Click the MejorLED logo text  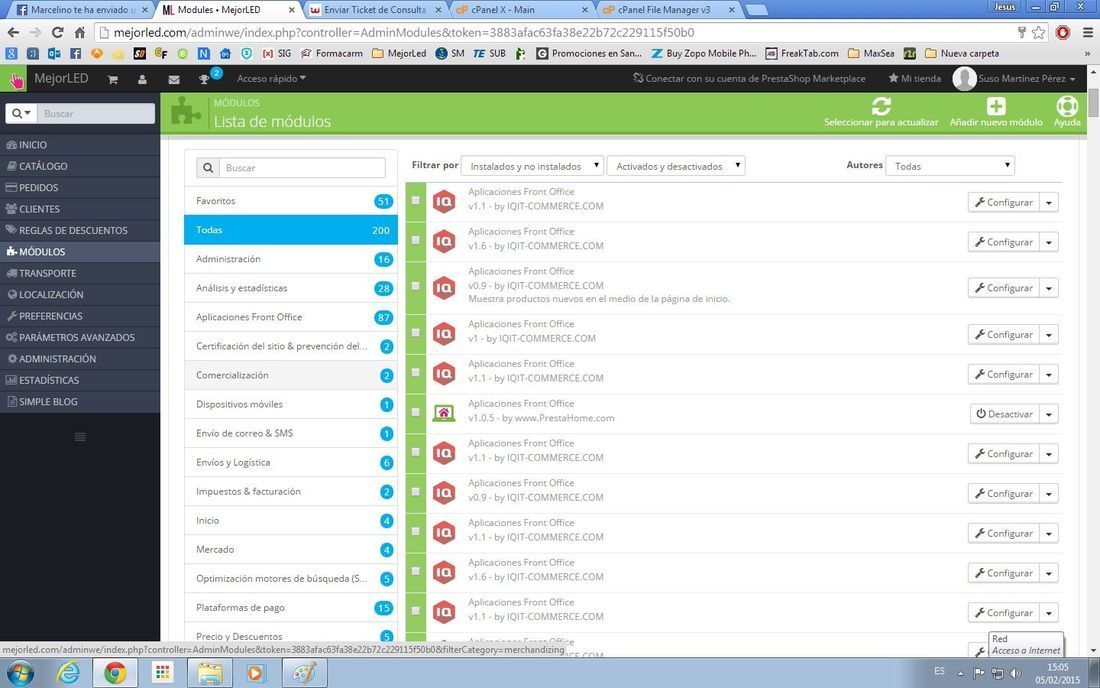[61, 79]
